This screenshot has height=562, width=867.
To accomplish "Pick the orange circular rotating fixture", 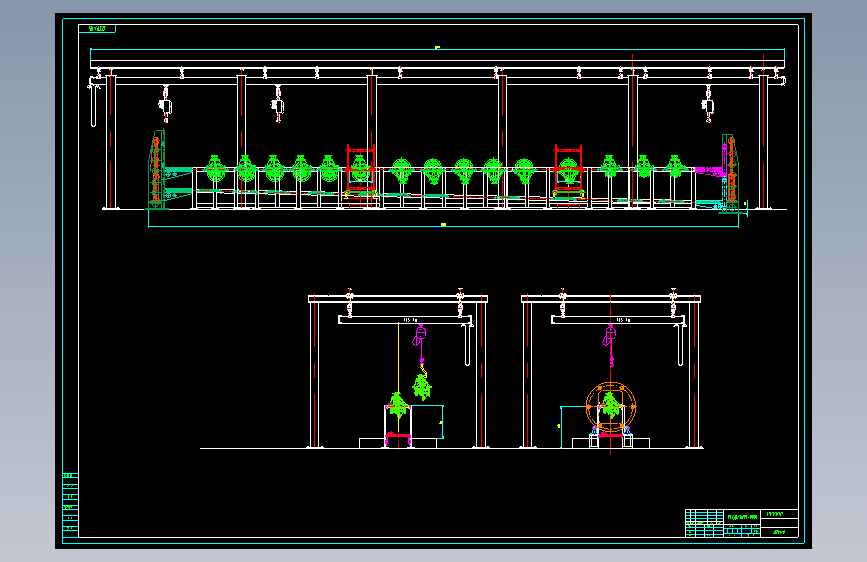I will (x=611, y=408).
